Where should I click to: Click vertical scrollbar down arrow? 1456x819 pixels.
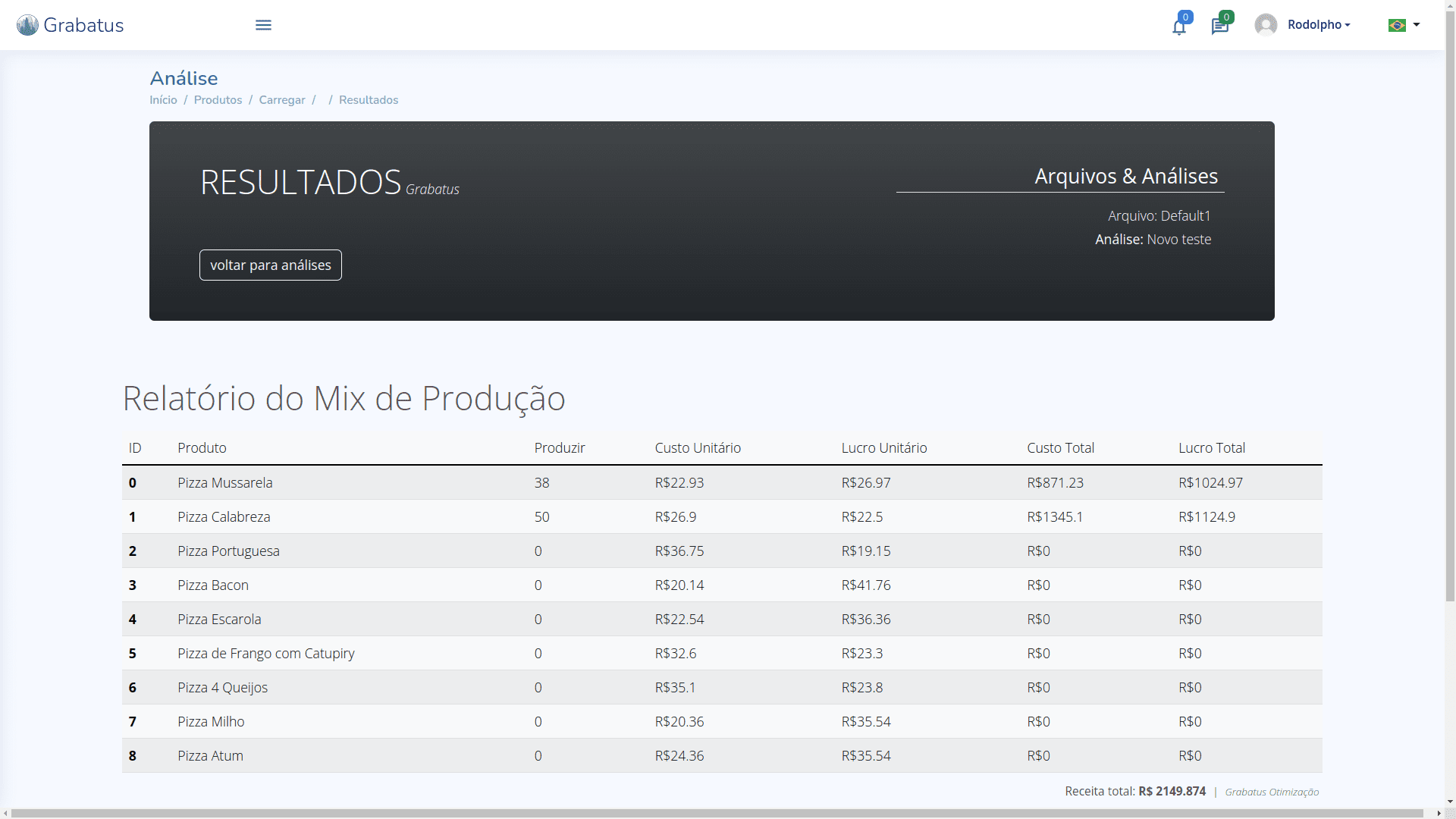click(x=1450, y=801)
